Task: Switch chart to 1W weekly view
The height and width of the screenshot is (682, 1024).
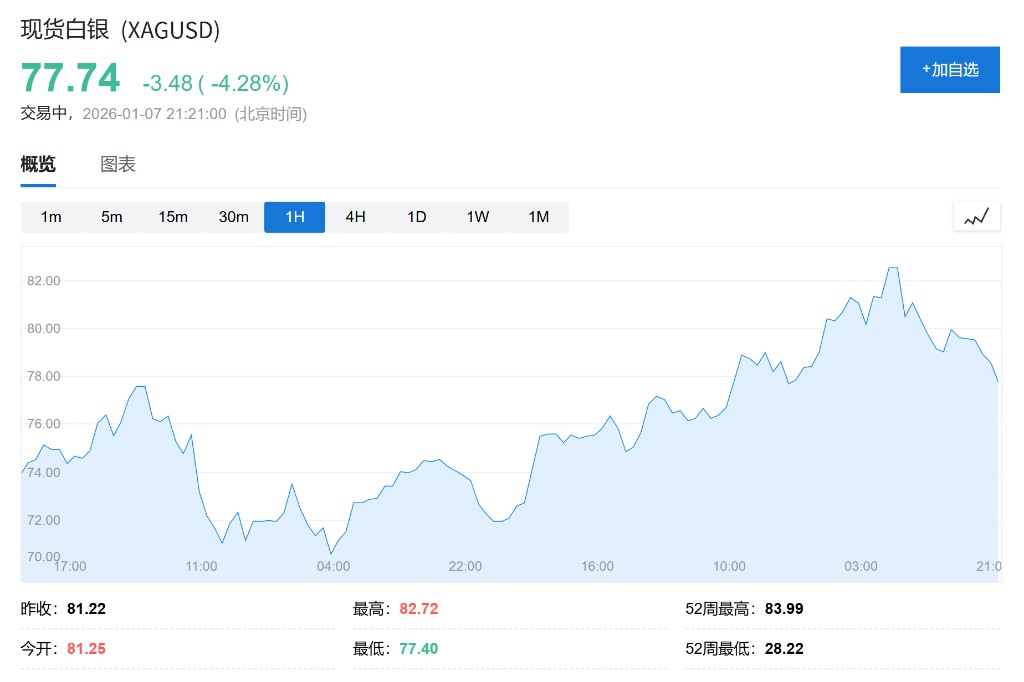Action: 477,217
